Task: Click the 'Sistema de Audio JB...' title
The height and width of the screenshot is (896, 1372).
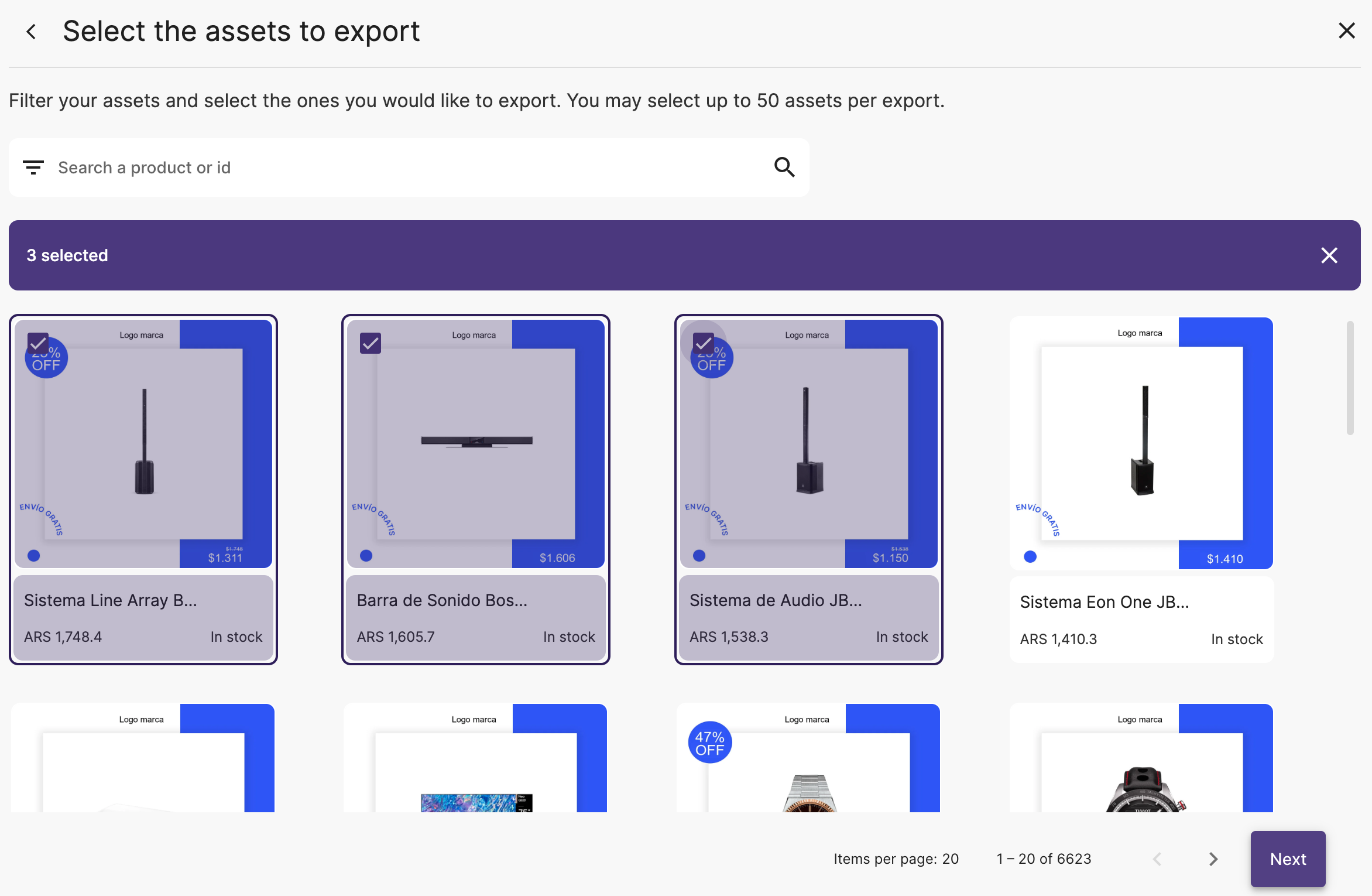Action: point(776,600)
